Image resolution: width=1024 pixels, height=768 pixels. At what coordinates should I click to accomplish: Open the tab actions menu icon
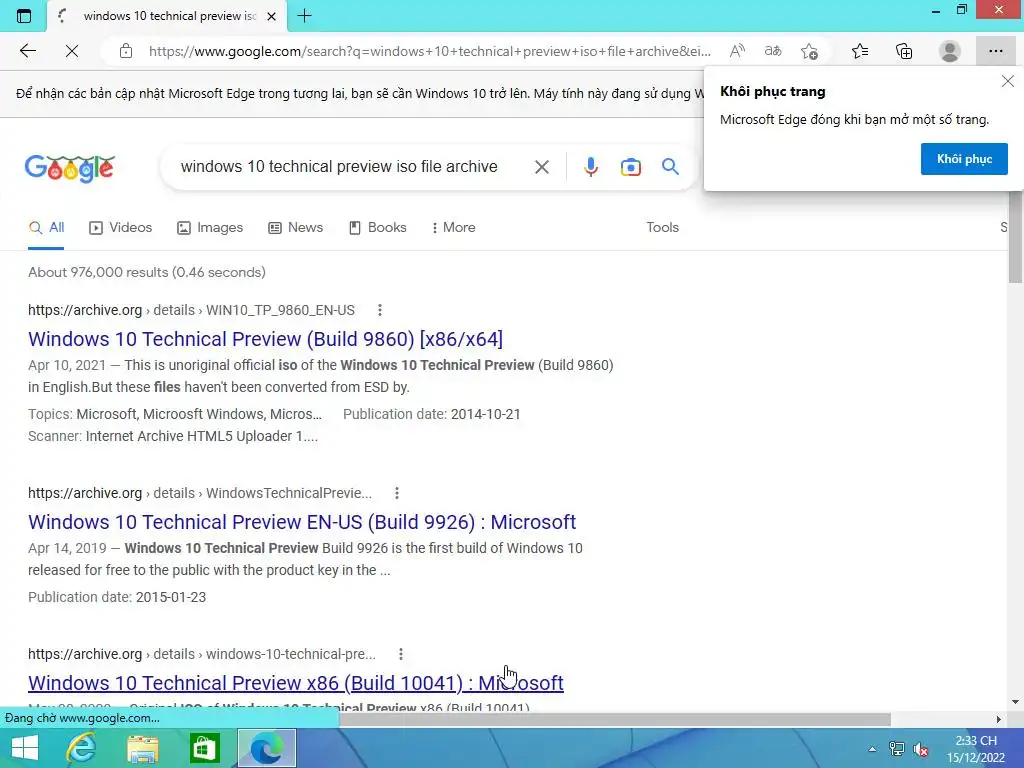[x=24, y=16]
